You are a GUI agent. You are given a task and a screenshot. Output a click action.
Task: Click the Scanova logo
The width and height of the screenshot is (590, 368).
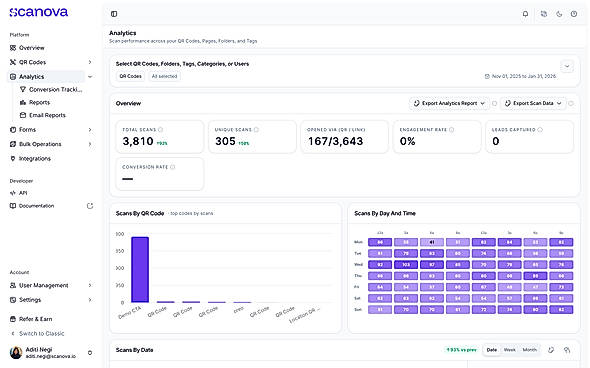click(x=39, y=12)
